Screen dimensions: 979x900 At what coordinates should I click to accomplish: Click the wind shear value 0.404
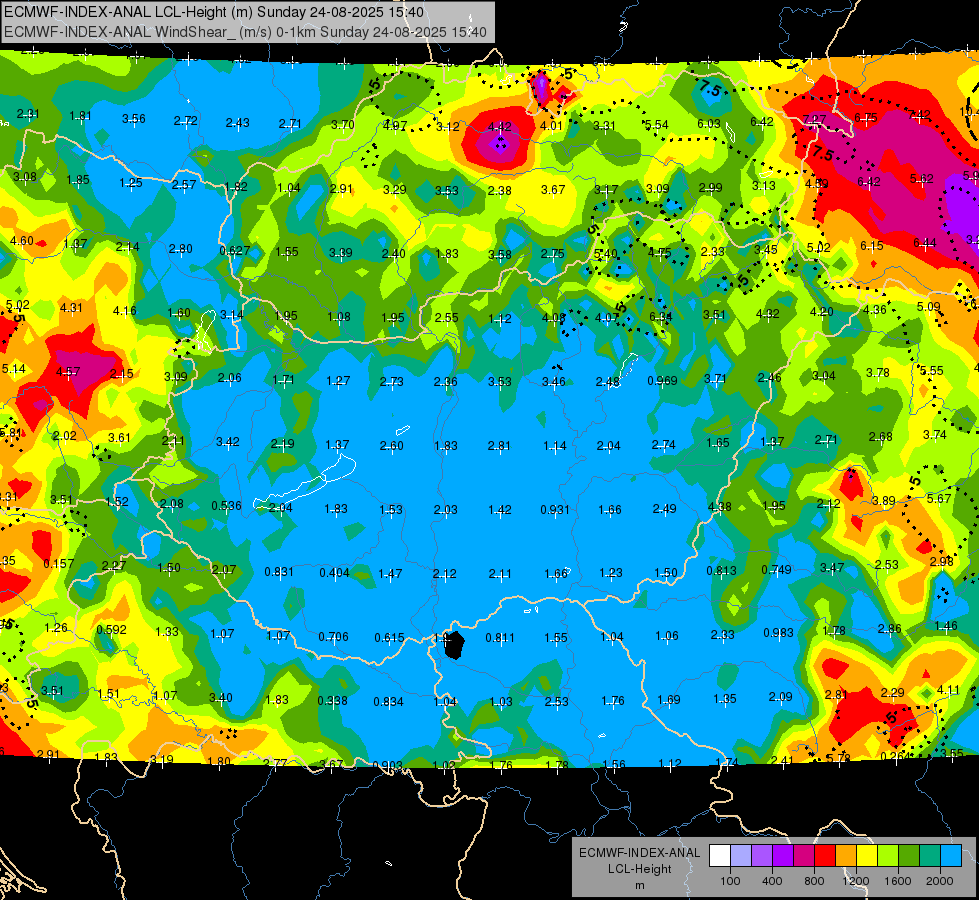pyautogui.click(x=335, y=572)
